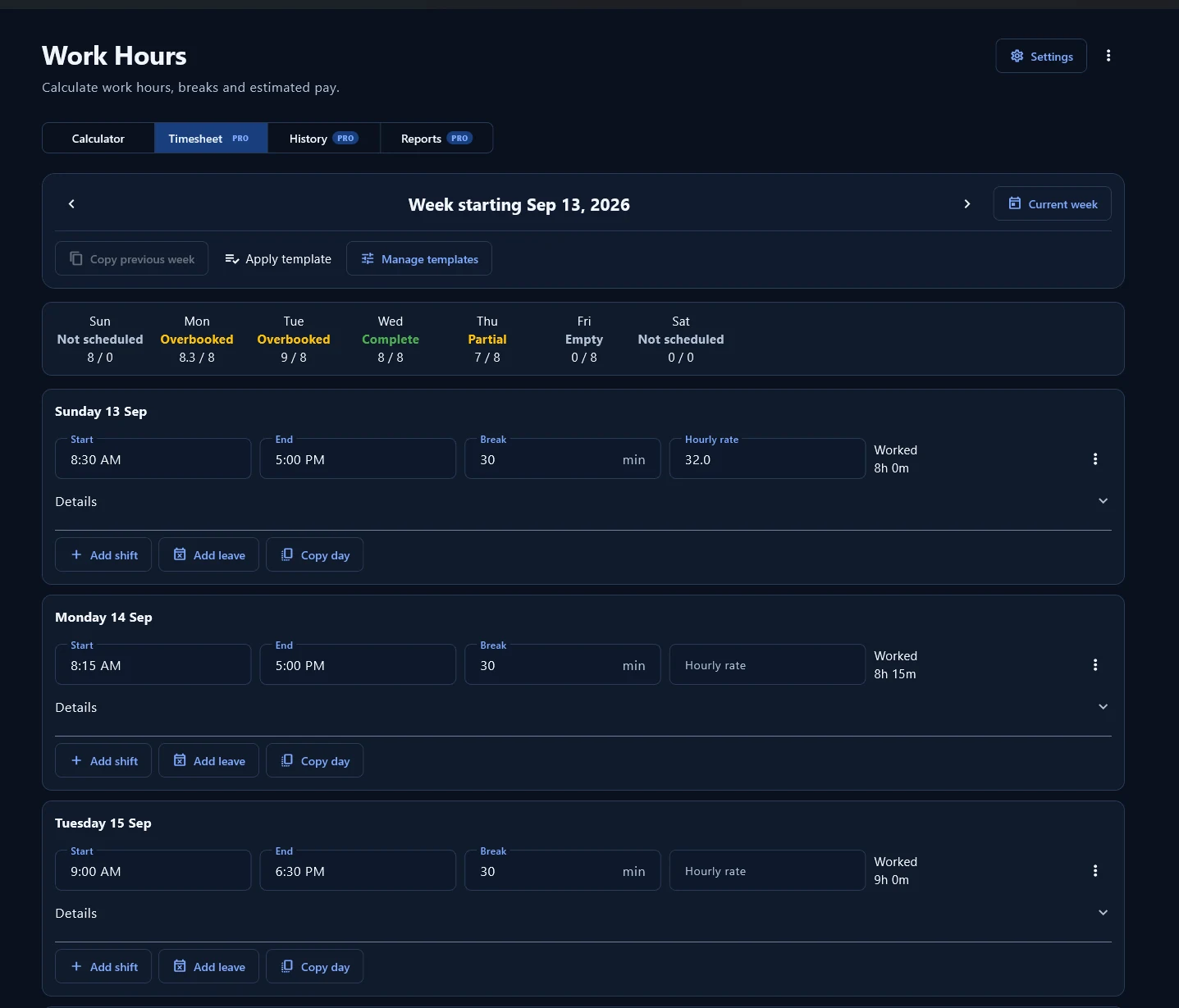Edit Sunday's 8:30 AM start time

click(x=153, y=458)
